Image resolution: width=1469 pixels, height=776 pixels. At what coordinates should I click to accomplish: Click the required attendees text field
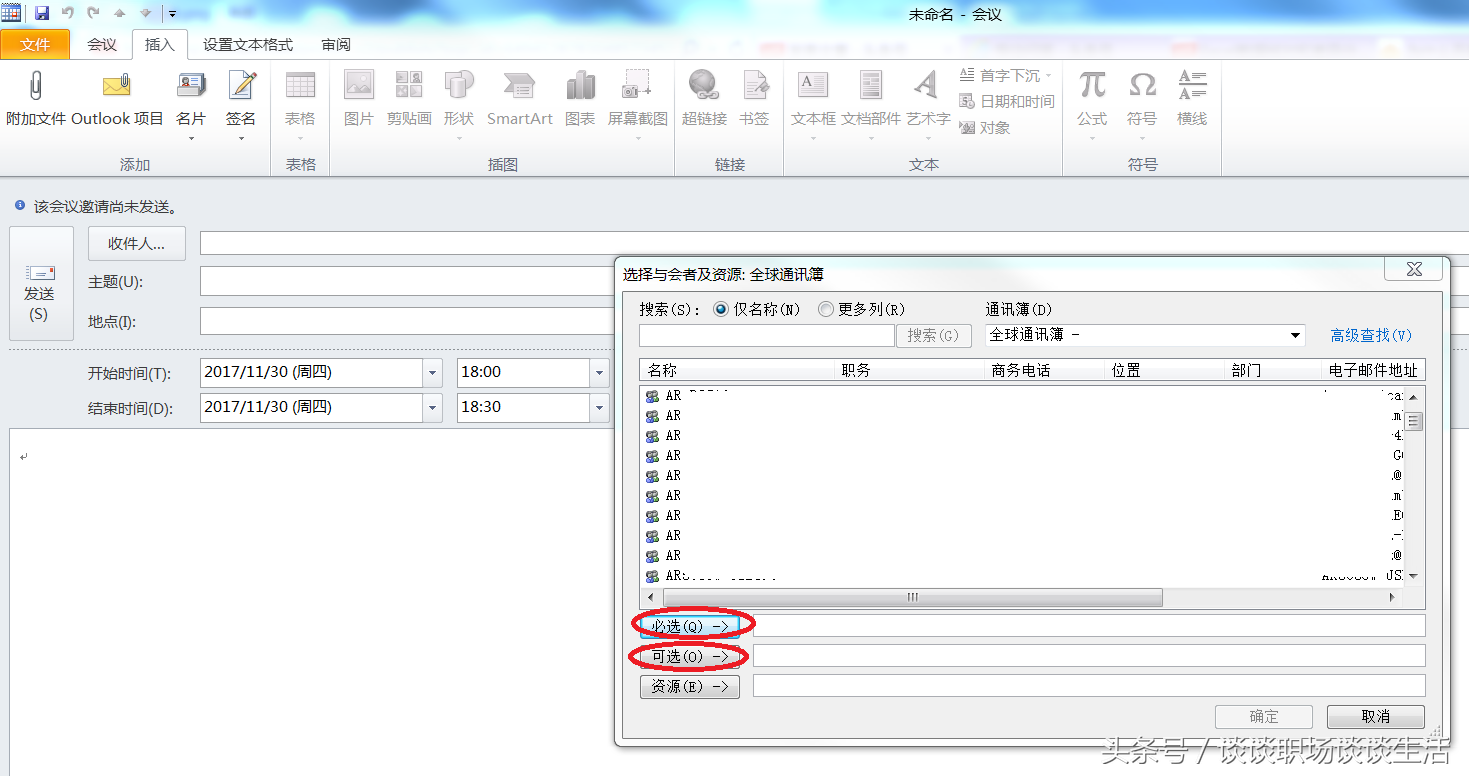tap(1089, 626)
